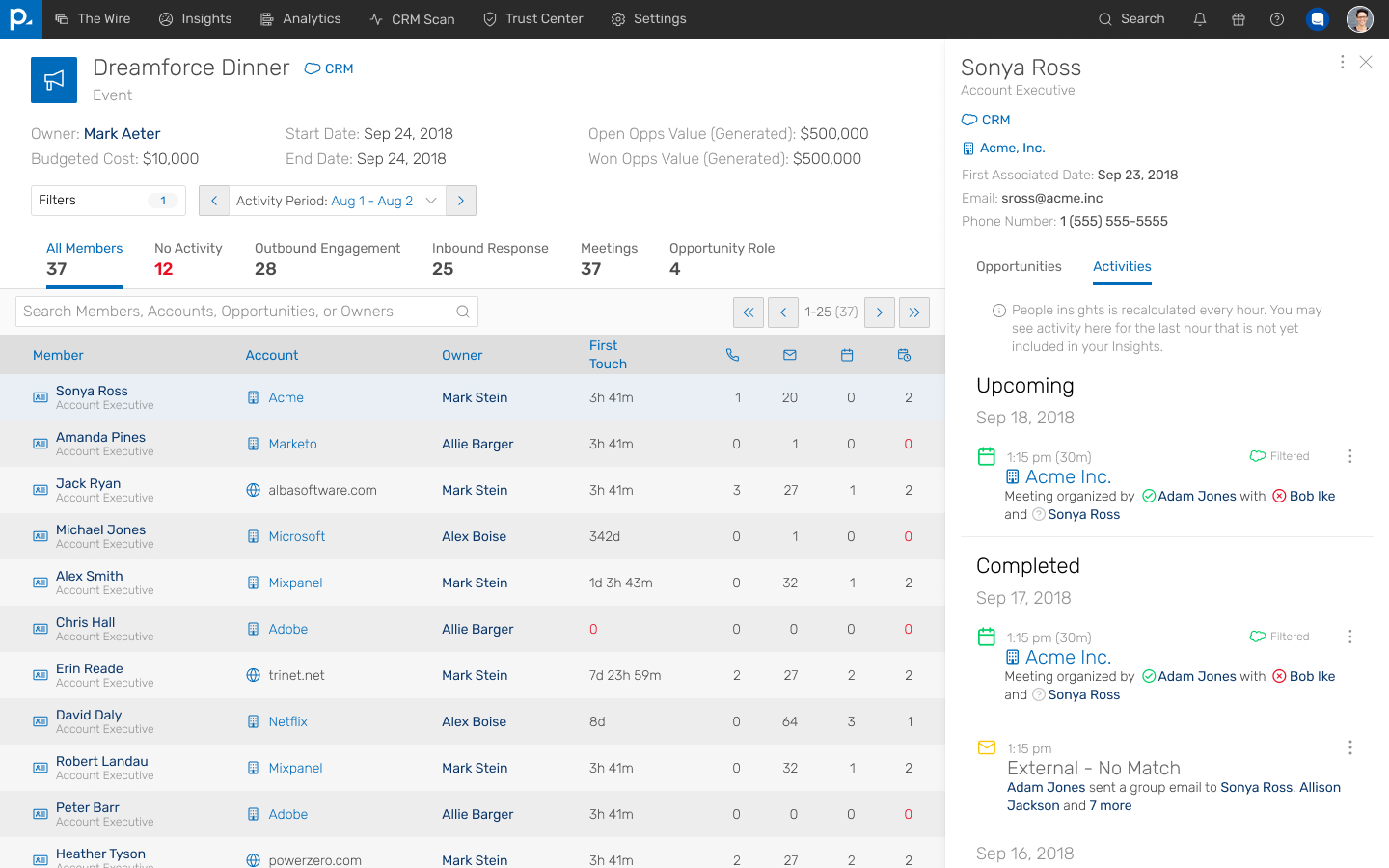This screenshot has width=1389, height=868.
Task: Close the Sonya Ross side panel
Action: (x=1366, y=62)
